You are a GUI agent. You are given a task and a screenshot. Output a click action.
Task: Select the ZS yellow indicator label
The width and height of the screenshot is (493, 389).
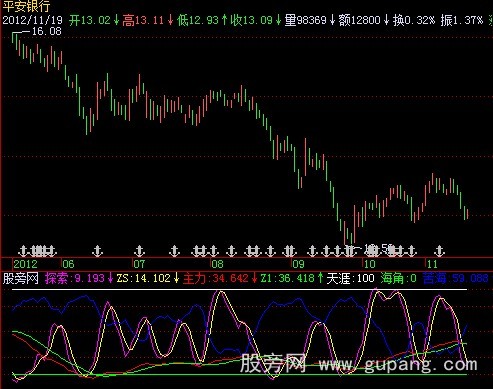point(144,278)
